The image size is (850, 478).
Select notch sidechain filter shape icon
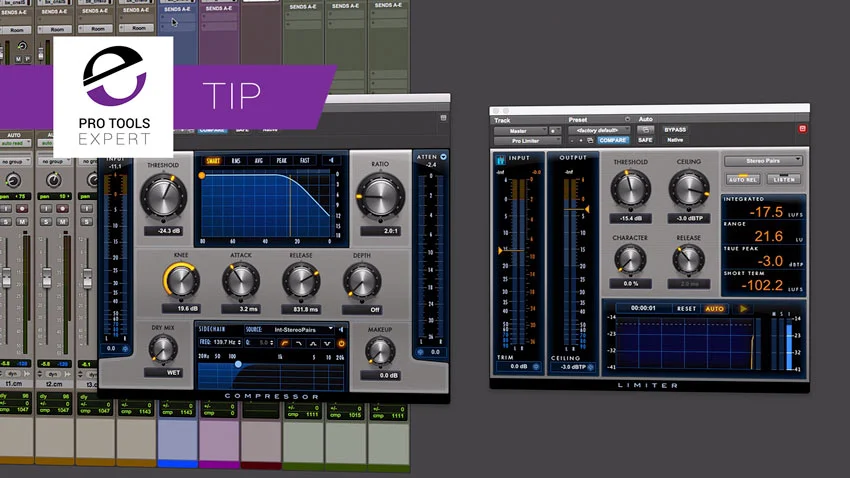[327, 344]
